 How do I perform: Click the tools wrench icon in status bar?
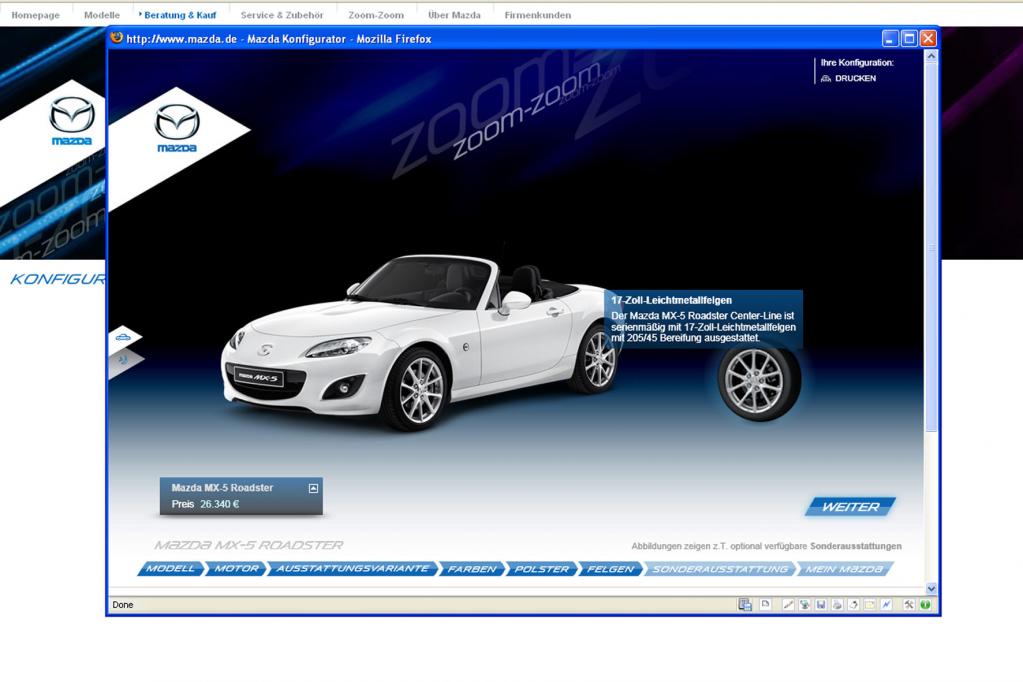[x=909, y=605]
